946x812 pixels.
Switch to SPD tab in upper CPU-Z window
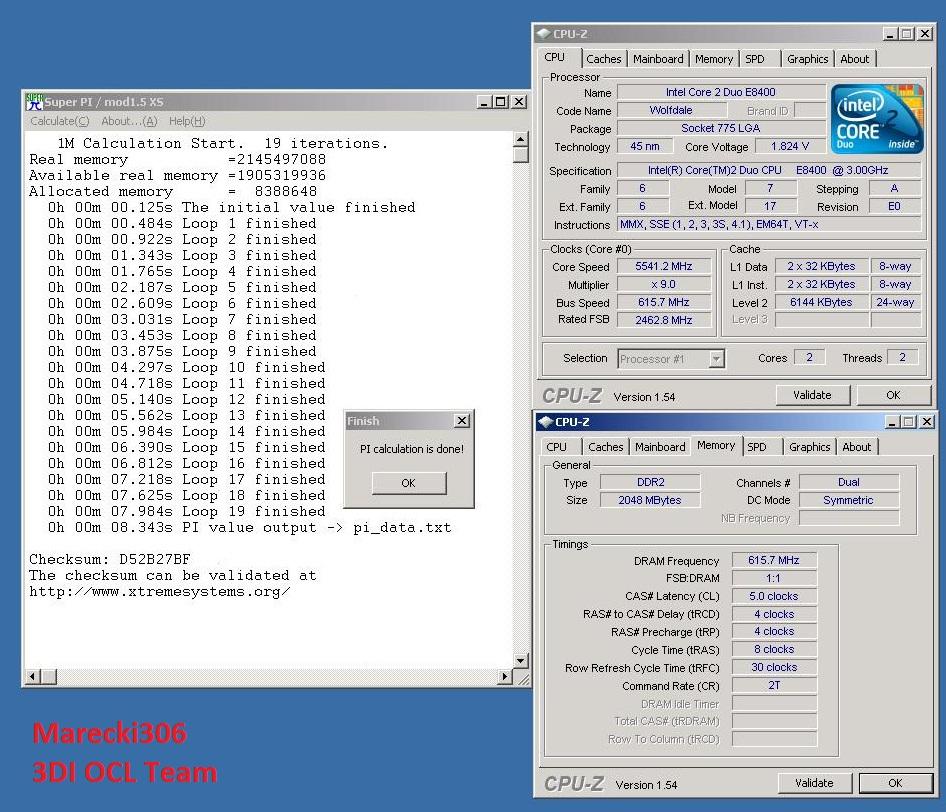pyautogui.click(x=754, y=59)
